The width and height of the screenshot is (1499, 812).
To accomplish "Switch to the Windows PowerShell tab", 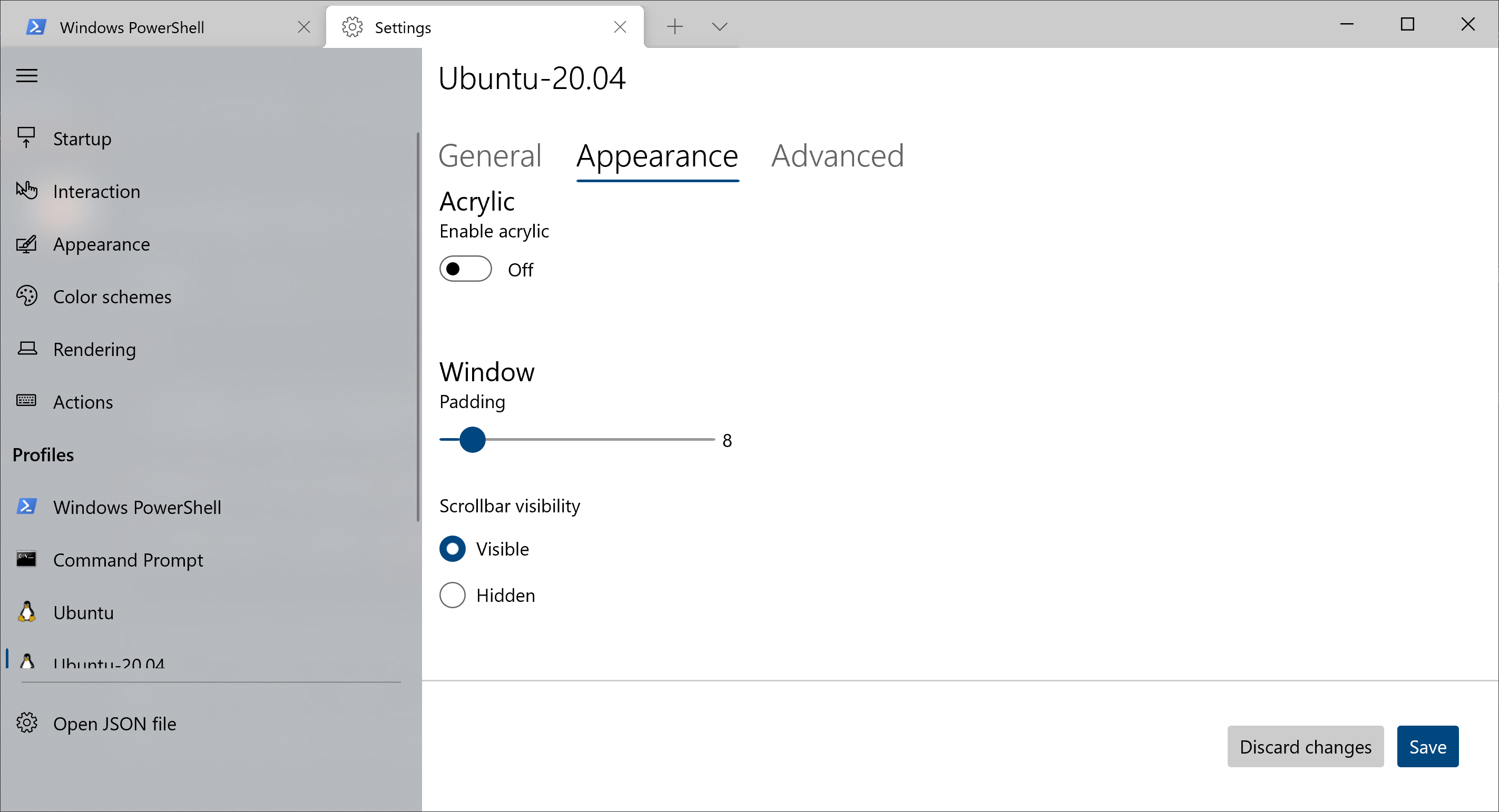I will point(133,27).
